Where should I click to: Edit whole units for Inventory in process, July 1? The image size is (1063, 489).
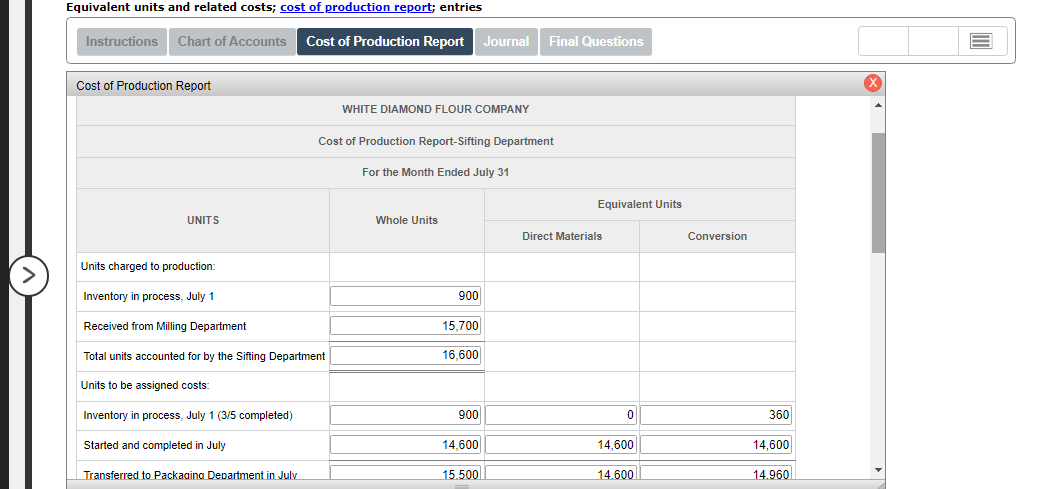click(405, 296)
